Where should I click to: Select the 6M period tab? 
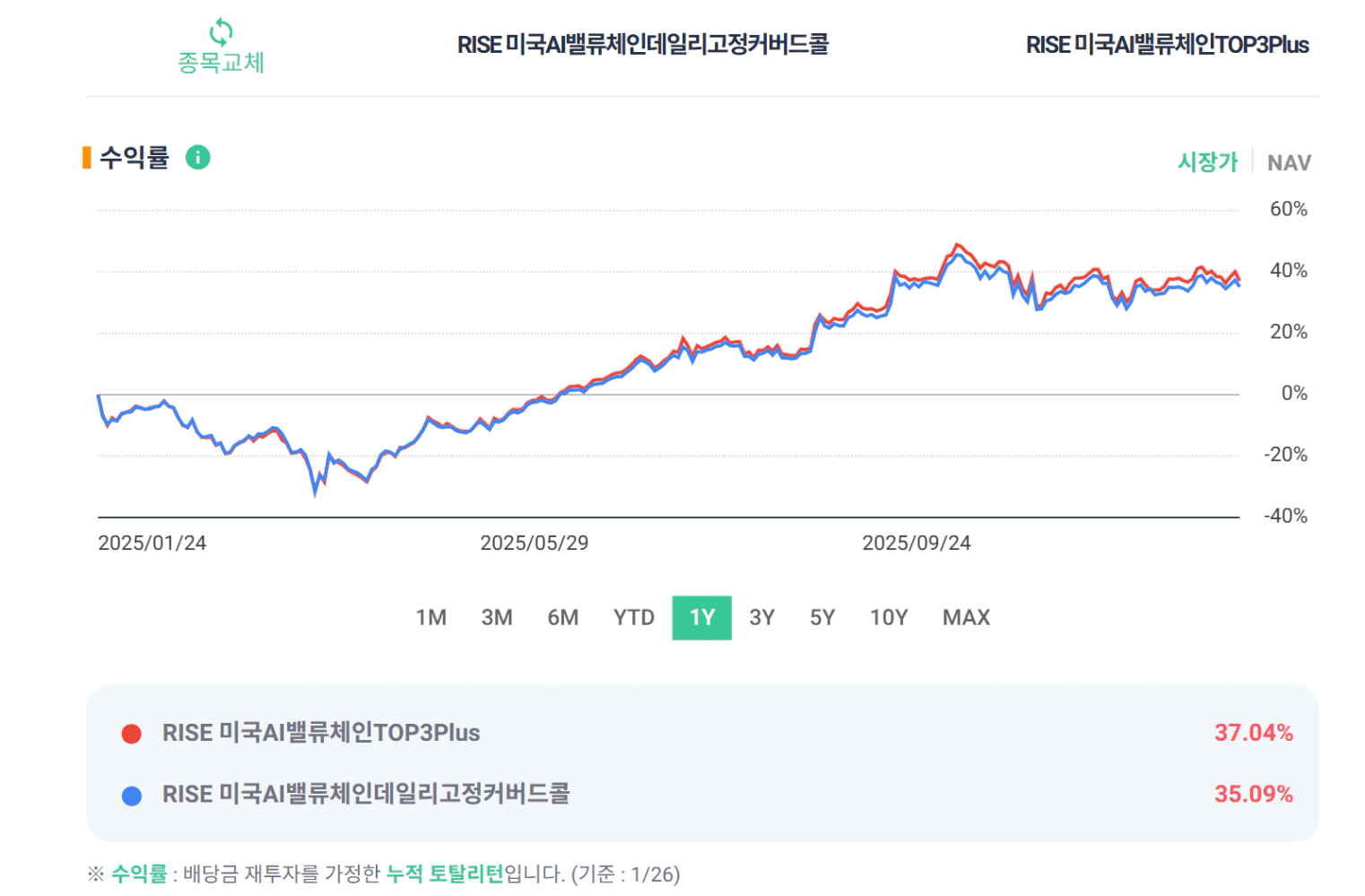563,618
